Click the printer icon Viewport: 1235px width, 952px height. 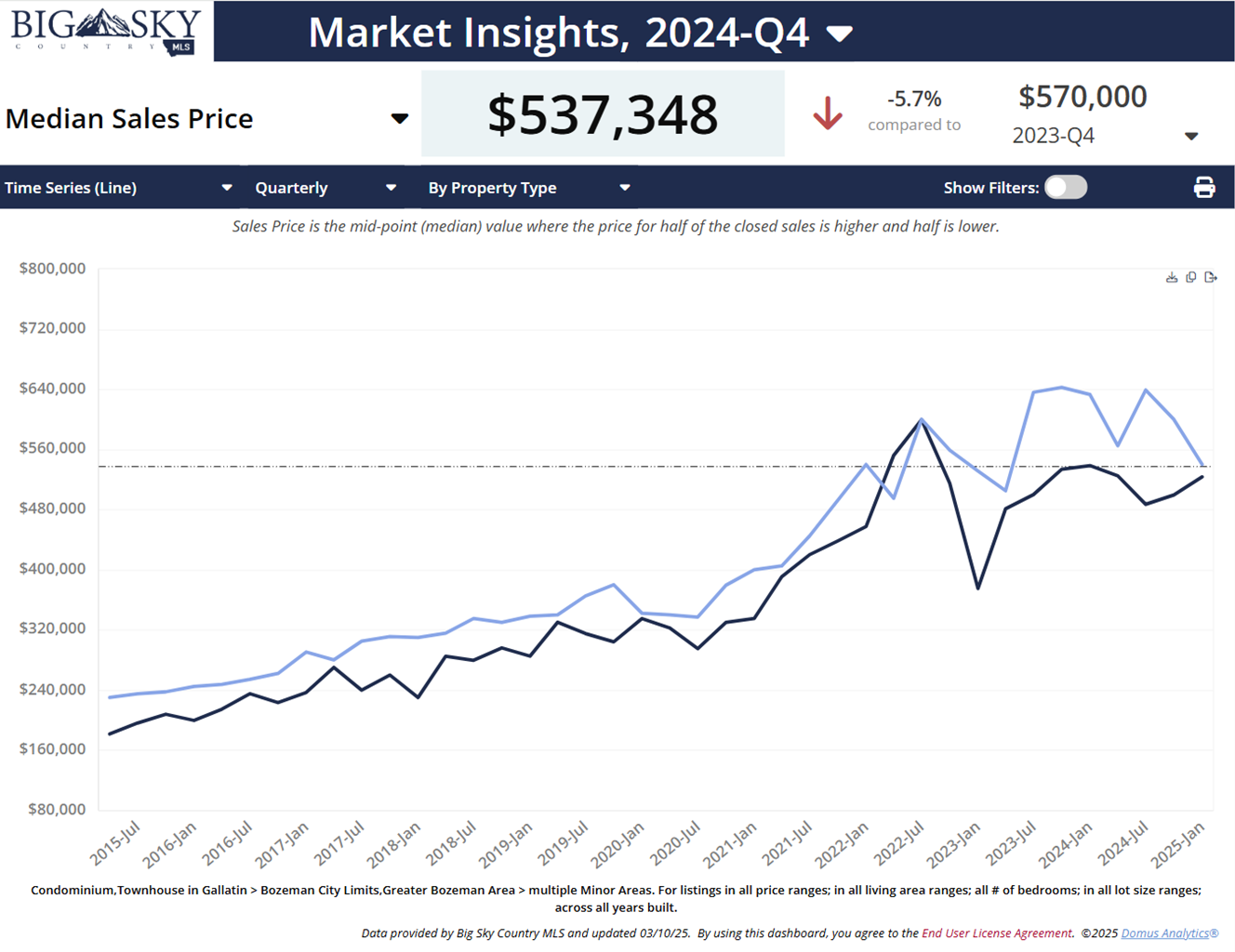(x=1203, y=188)
